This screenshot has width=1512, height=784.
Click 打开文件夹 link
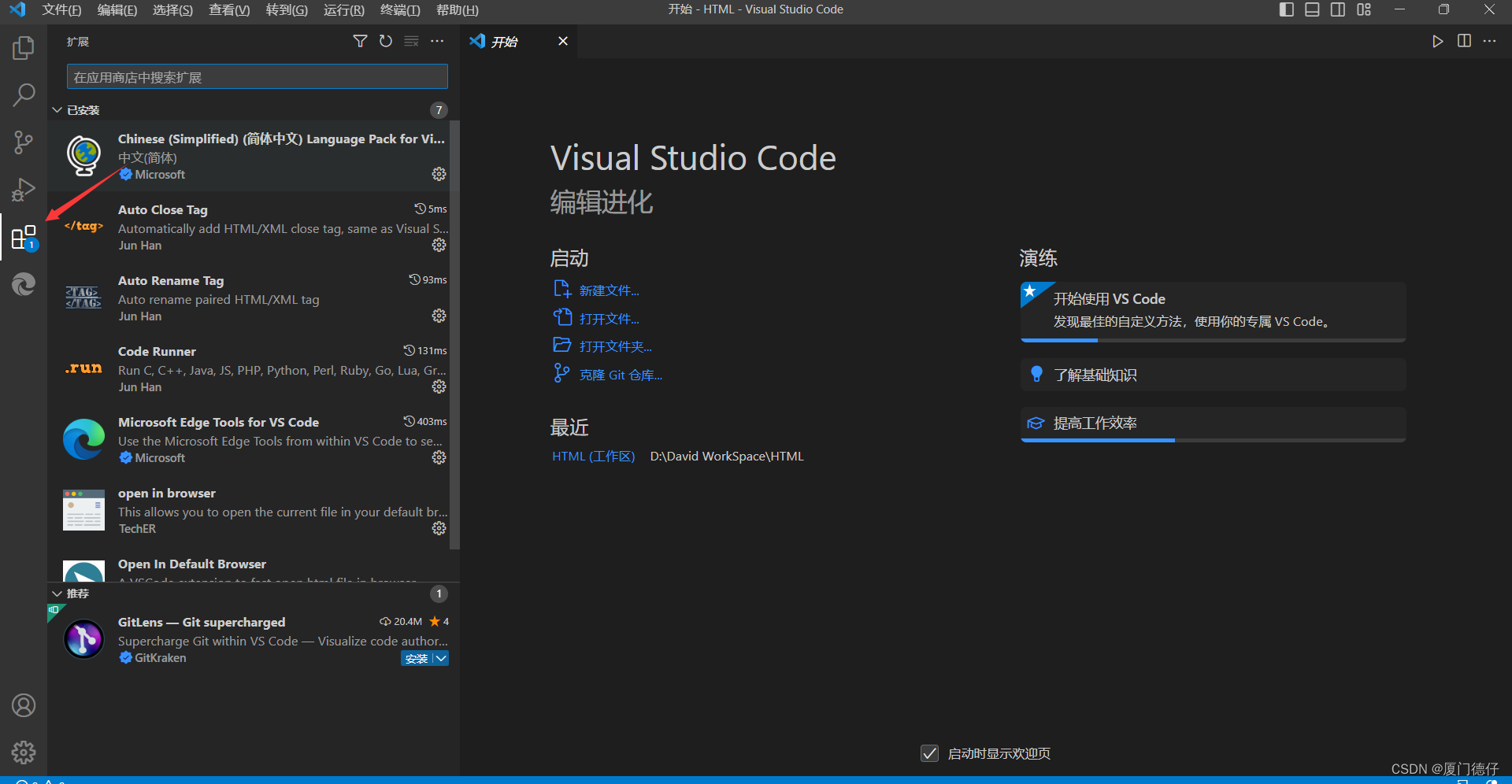(x=615, y=346)
